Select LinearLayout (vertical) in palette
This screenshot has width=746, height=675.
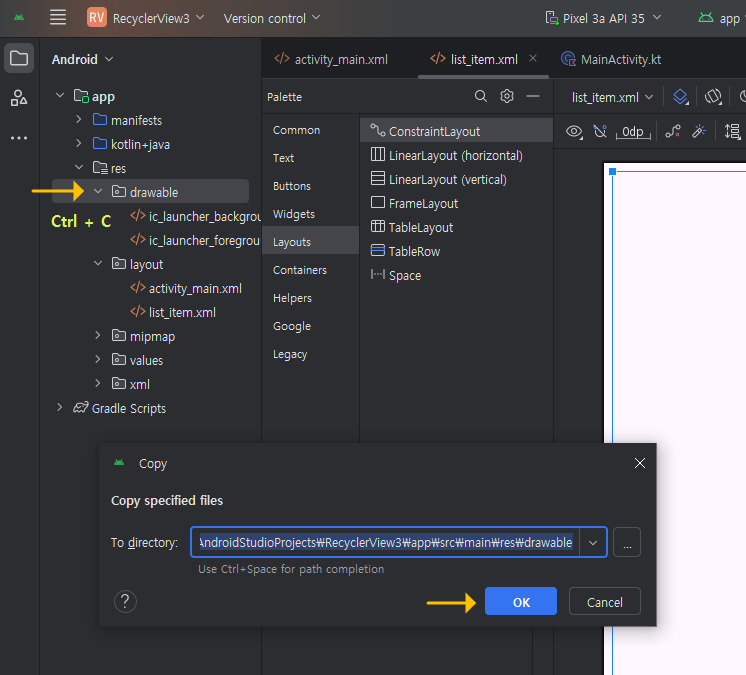tap(456, 179)
